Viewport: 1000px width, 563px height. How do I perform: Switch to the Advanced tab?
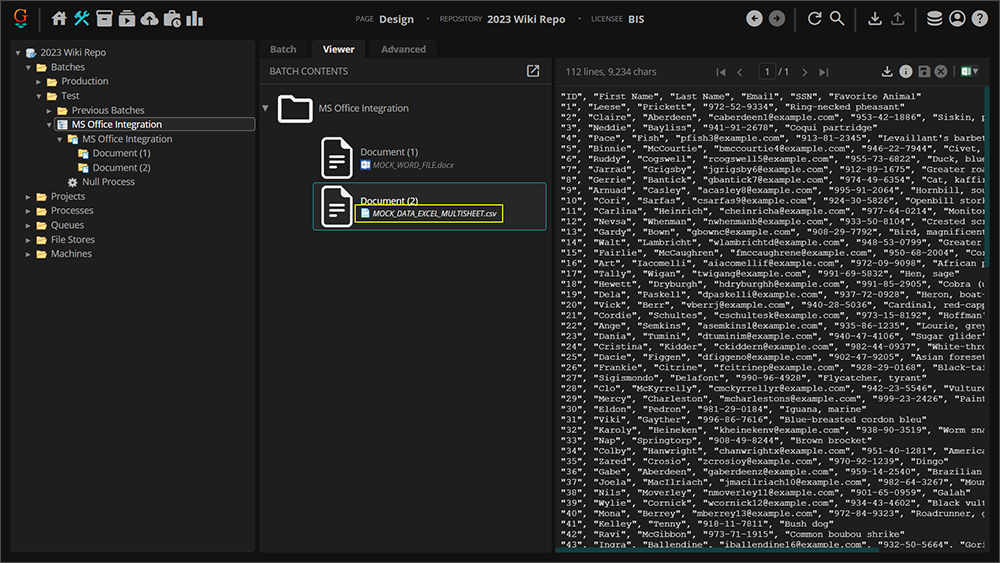tap(403, 49)
